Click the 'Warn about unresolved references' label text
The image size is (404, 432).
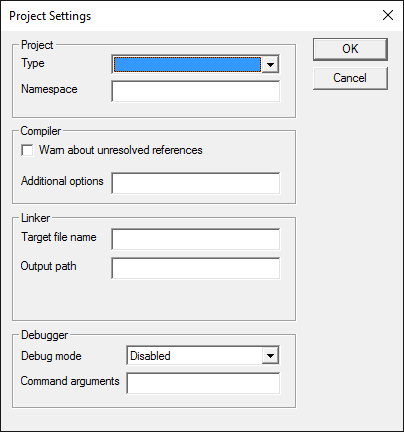click(120, 150)
